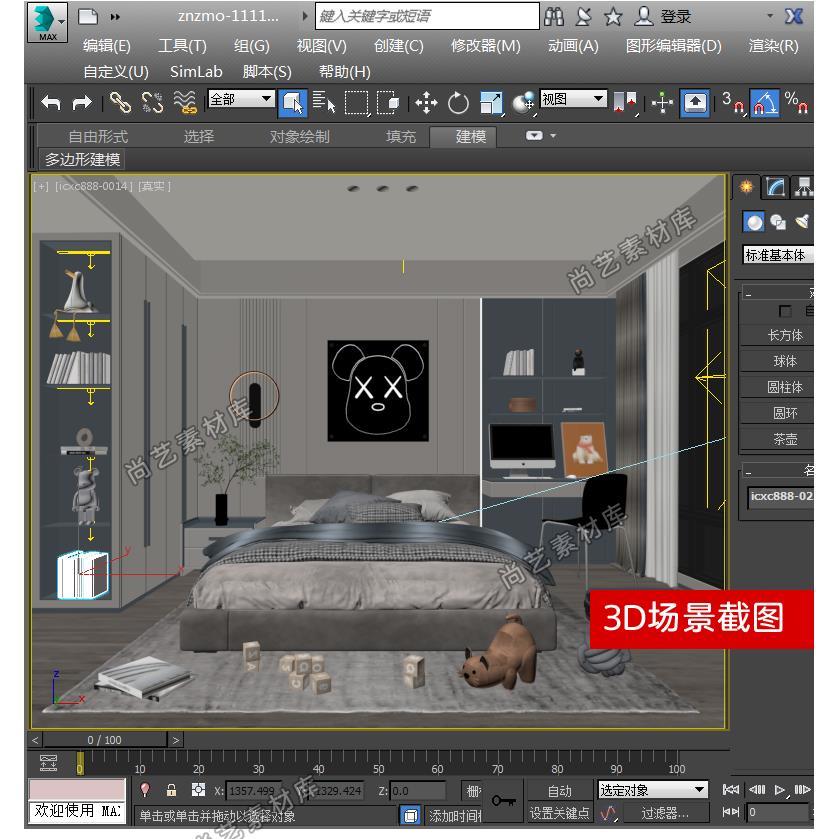Open the Hierarchy command panel tab

(802, 187)
